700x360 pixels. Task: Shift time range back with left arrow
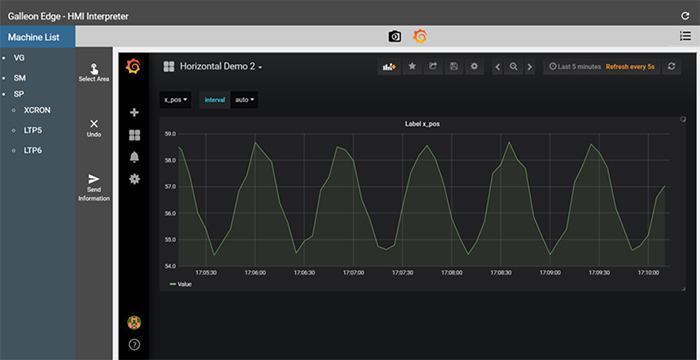pos(498,67)
